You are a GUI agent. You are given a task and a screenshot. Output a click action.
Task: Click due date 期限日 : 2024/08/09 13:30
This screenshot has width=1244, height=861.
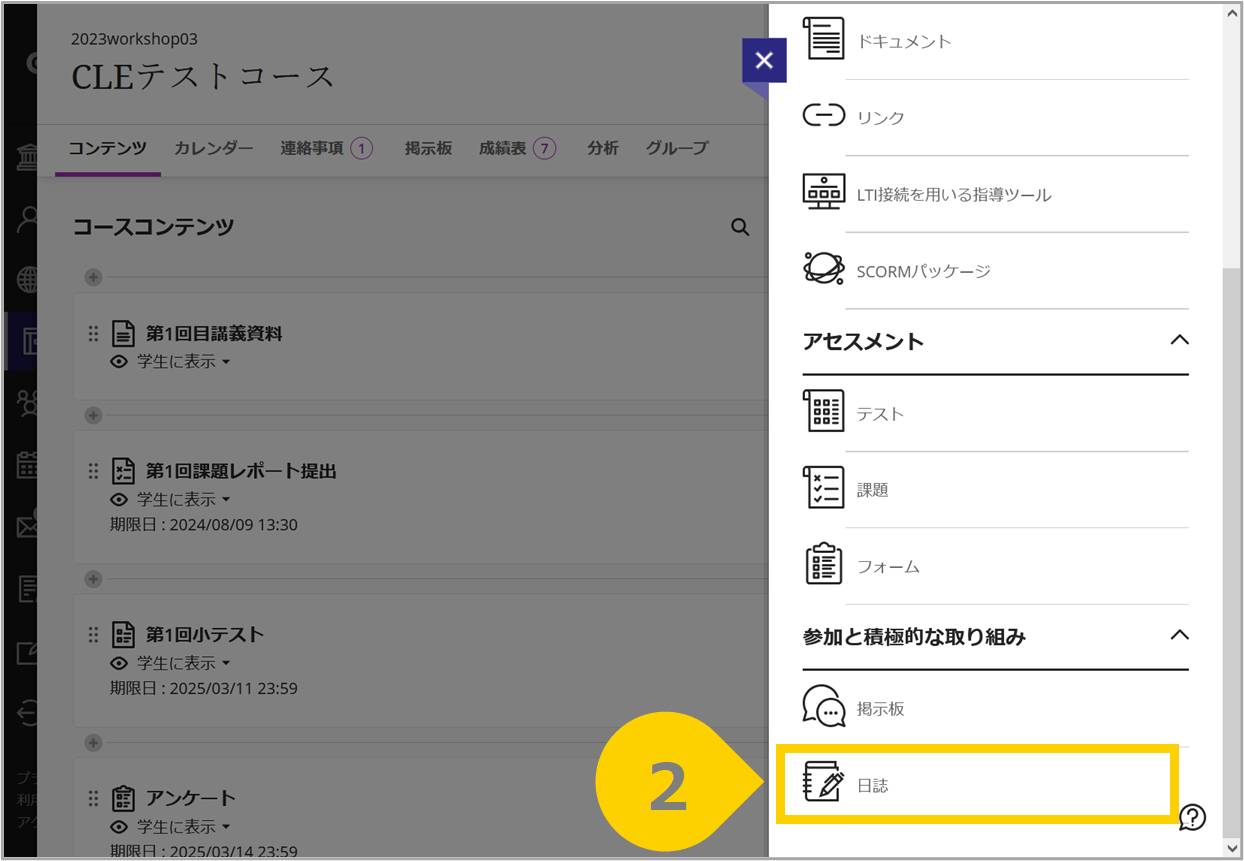[x=204, y=525]
